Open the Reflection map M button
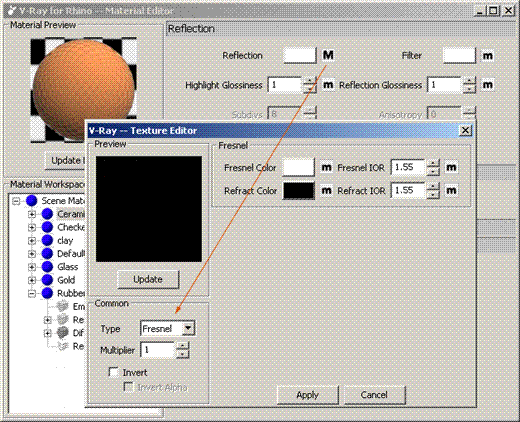520x422 pixels. 328,55
